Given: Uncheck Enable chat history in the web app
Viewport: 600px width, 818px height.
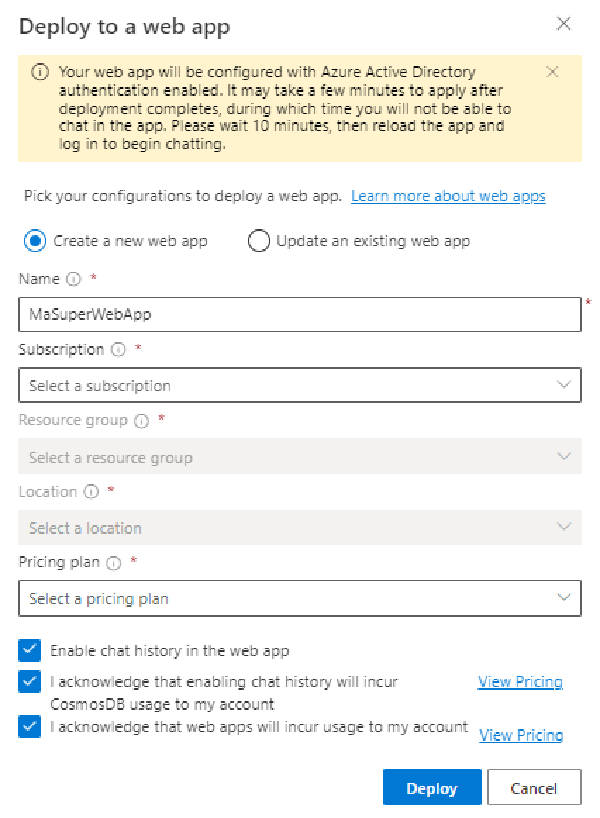Looking at the screenshot, I should point(29,651).
